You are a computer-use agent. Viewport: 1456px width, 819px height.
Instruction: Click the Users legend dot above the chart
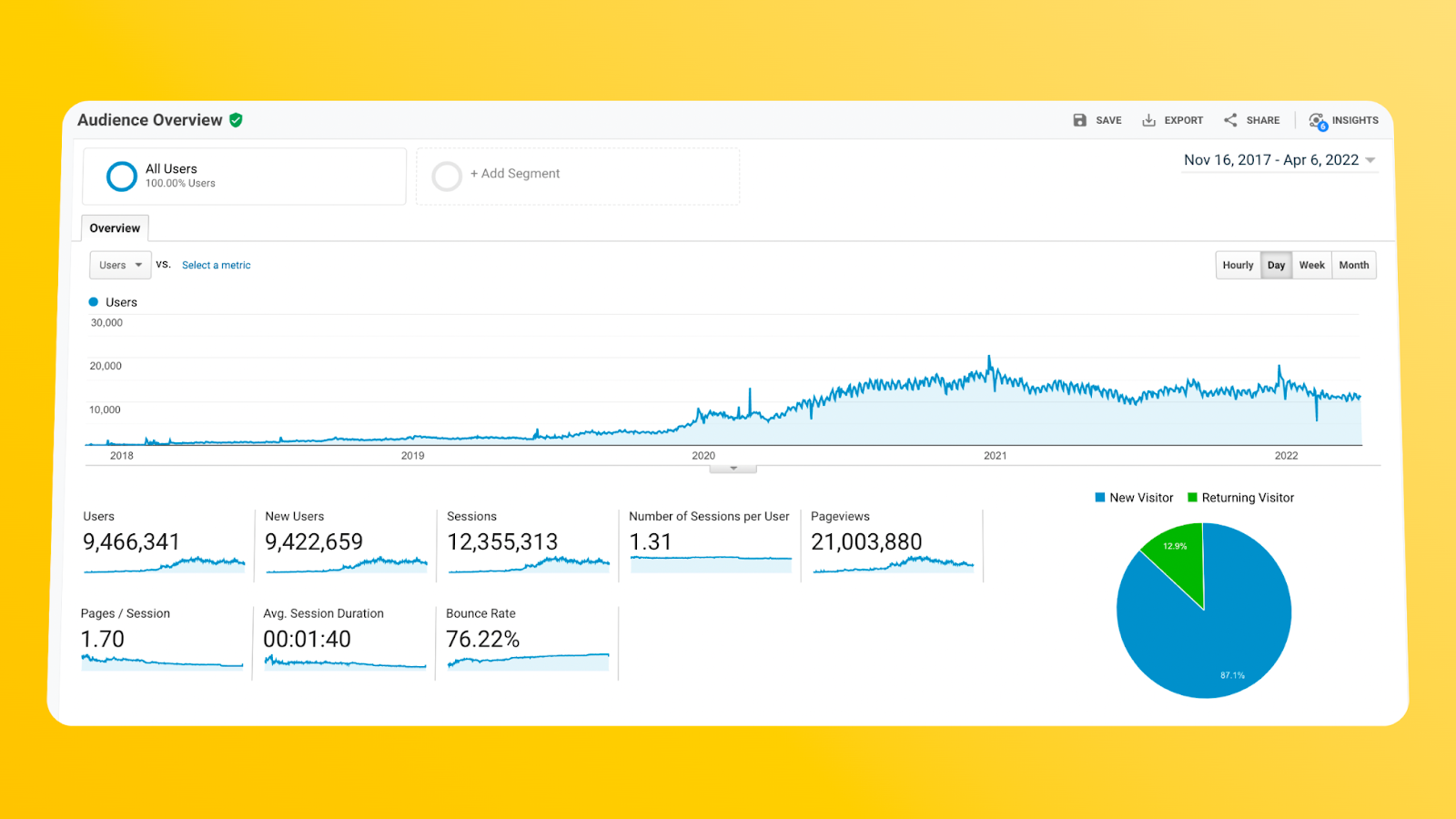(93, 301)
